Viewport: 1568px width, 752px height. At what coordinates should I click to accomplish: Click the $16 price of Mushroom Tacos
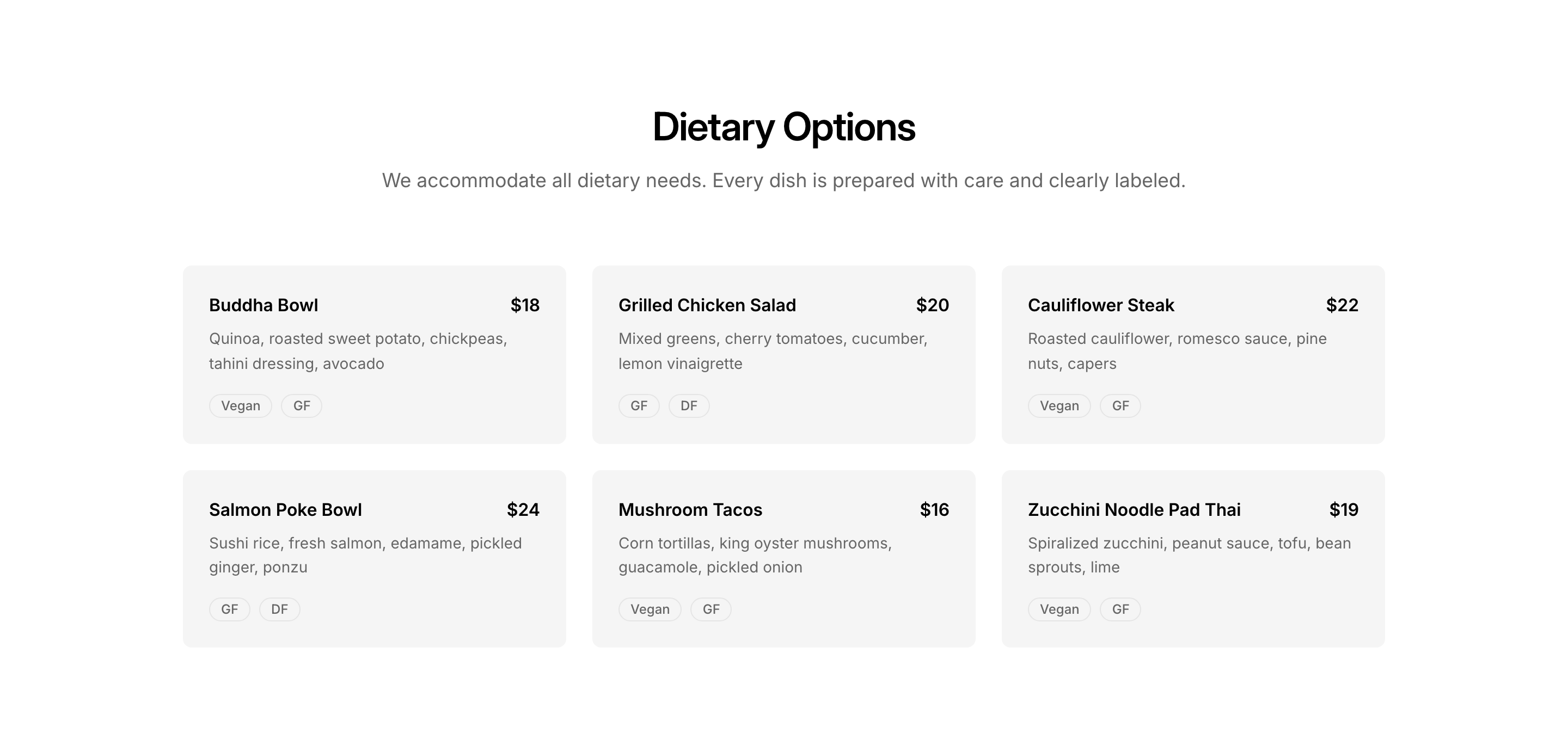tap(934, 509)
